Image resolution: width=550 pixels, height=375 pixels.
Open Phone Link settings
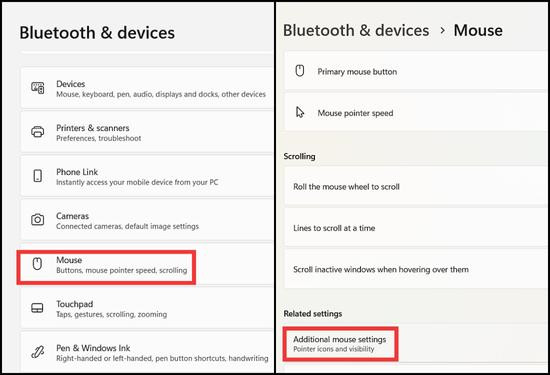click(147, 176)
